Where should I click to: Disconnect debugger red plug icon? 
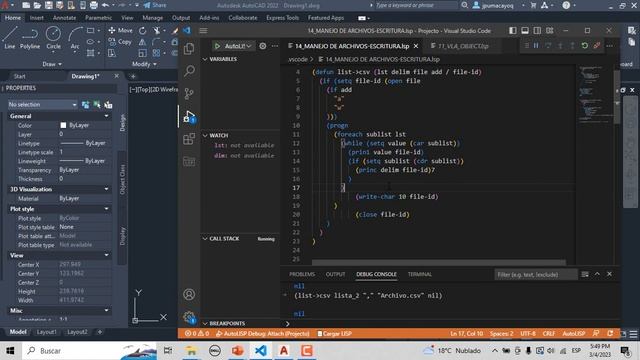[597, 46]
